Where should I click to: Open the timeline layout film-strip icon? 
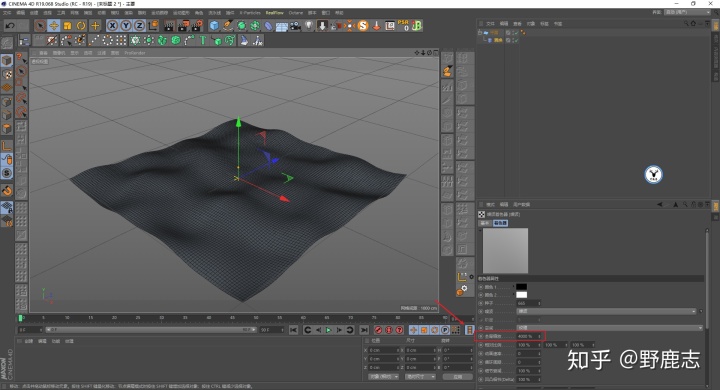[469, 330]
